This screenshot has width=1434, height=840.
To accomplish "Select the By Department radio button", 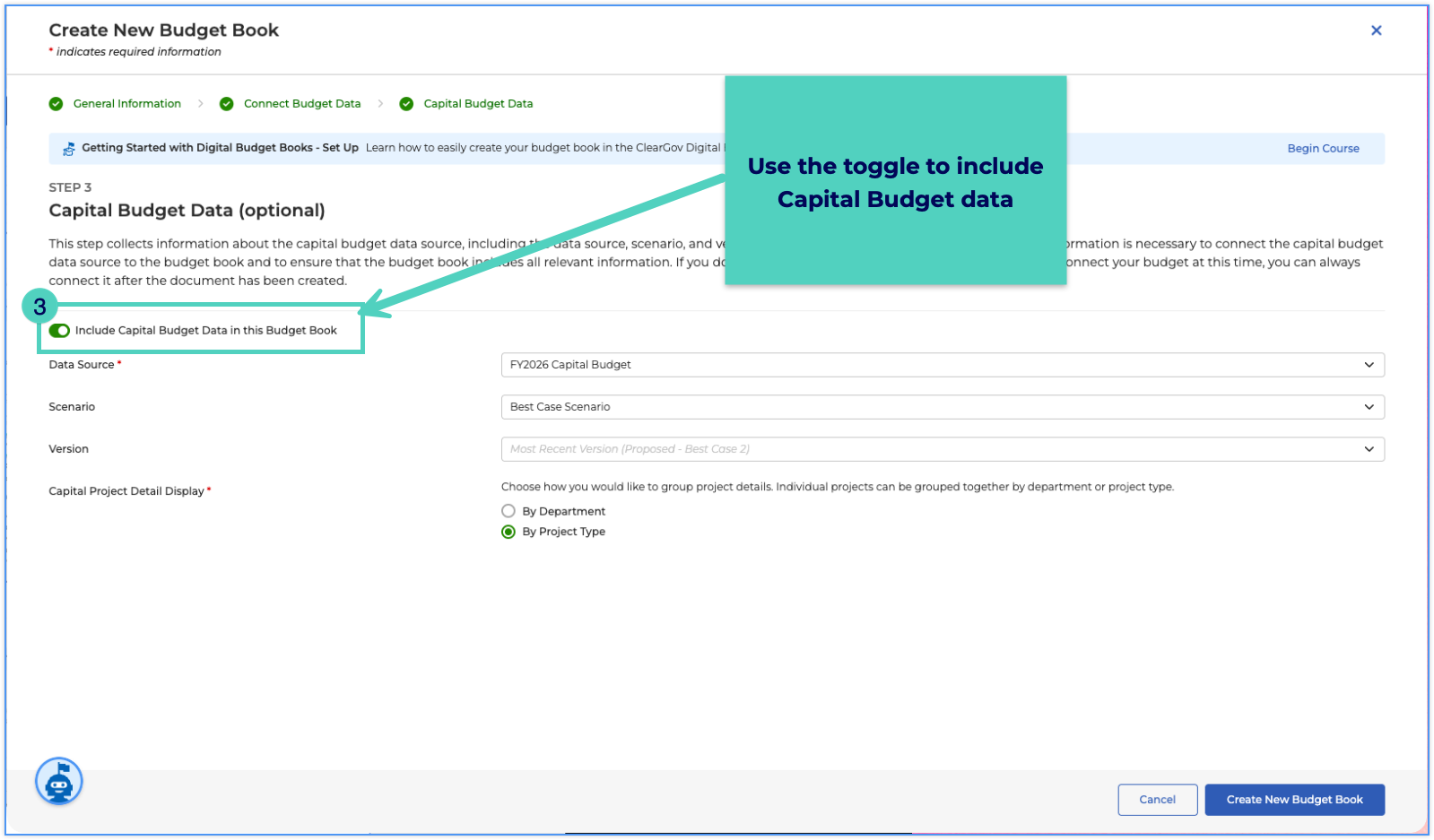I will point(508,511).
